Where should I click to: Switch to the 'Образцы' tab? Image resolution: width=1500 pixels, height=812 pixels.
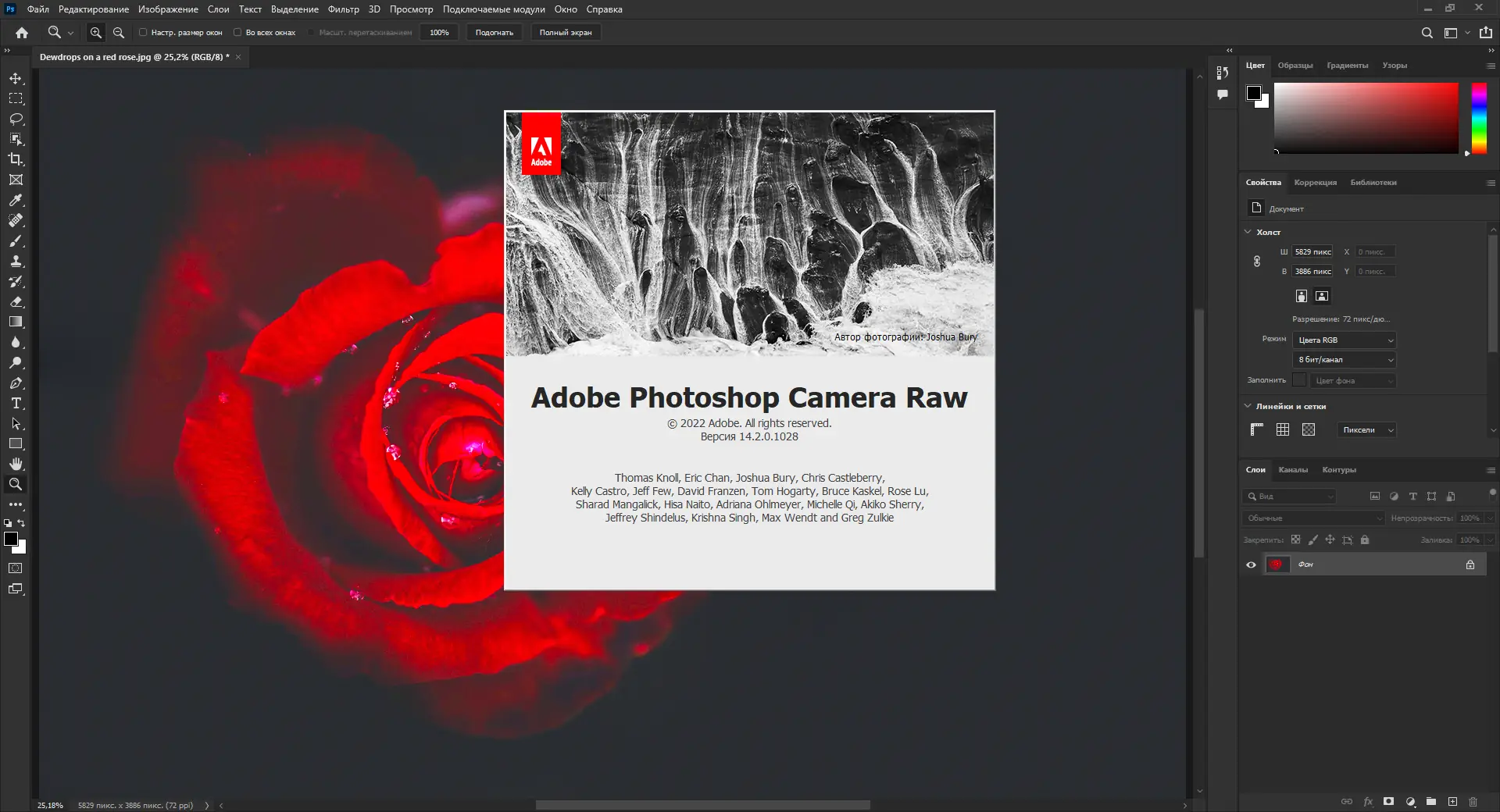click(x=1295, y=66)
